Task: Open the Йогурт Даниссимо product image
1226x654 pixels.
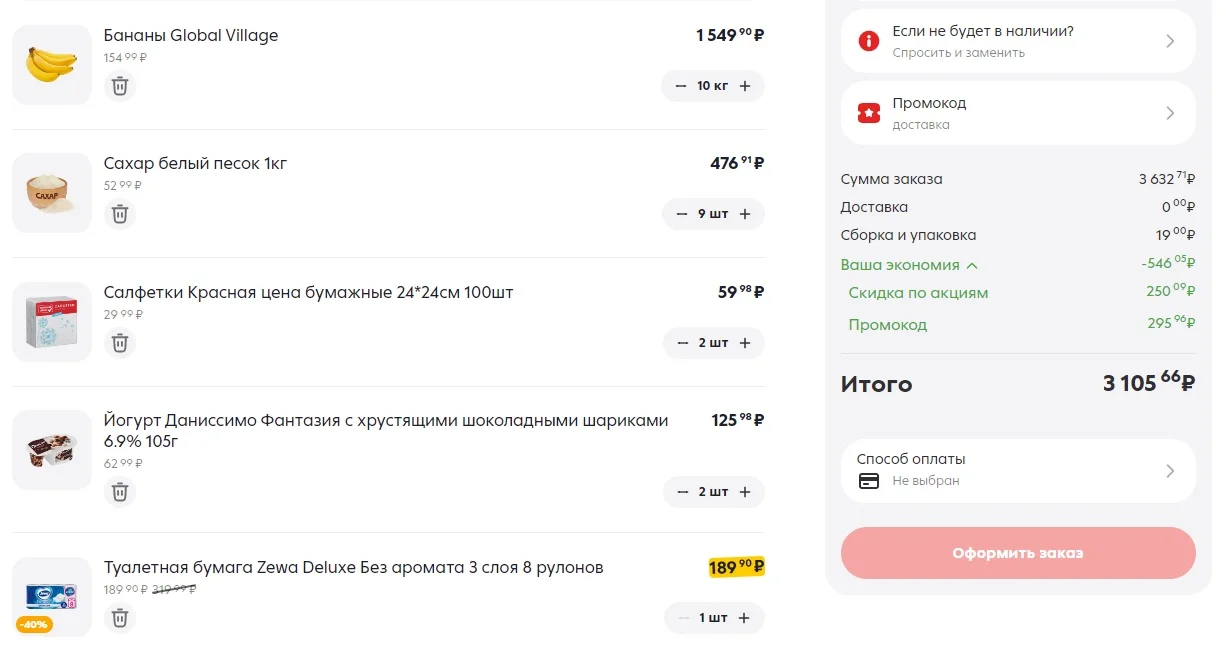Action: [52, 450]
